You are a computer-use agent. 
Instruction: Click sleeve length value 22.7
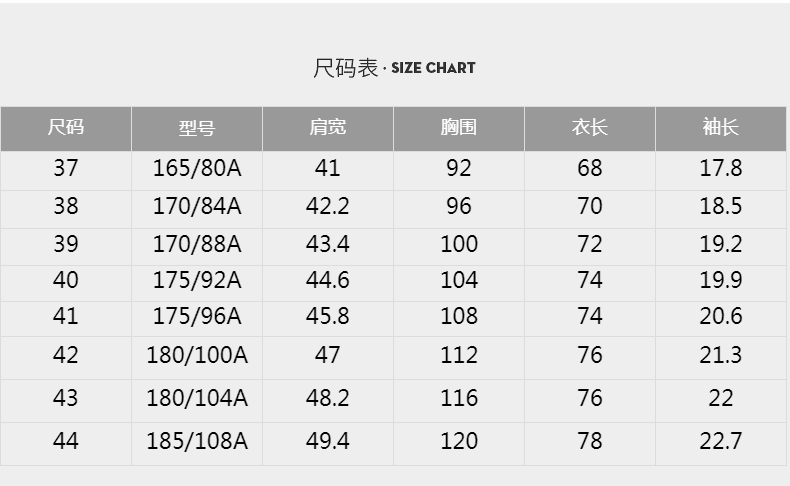point(721,441)
